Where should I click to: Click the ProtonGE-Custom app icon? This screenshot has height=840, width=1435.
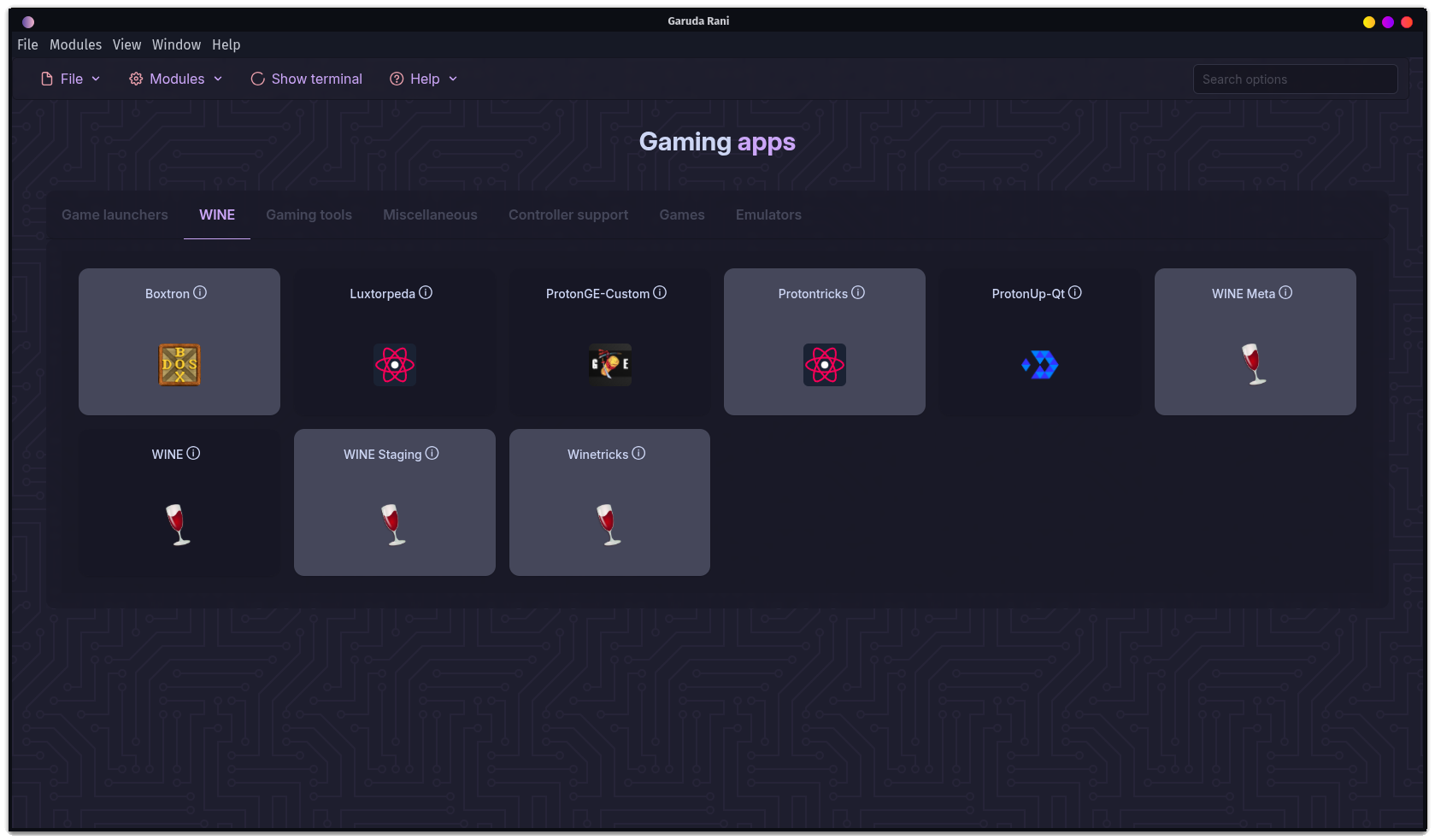pos(610,365)
